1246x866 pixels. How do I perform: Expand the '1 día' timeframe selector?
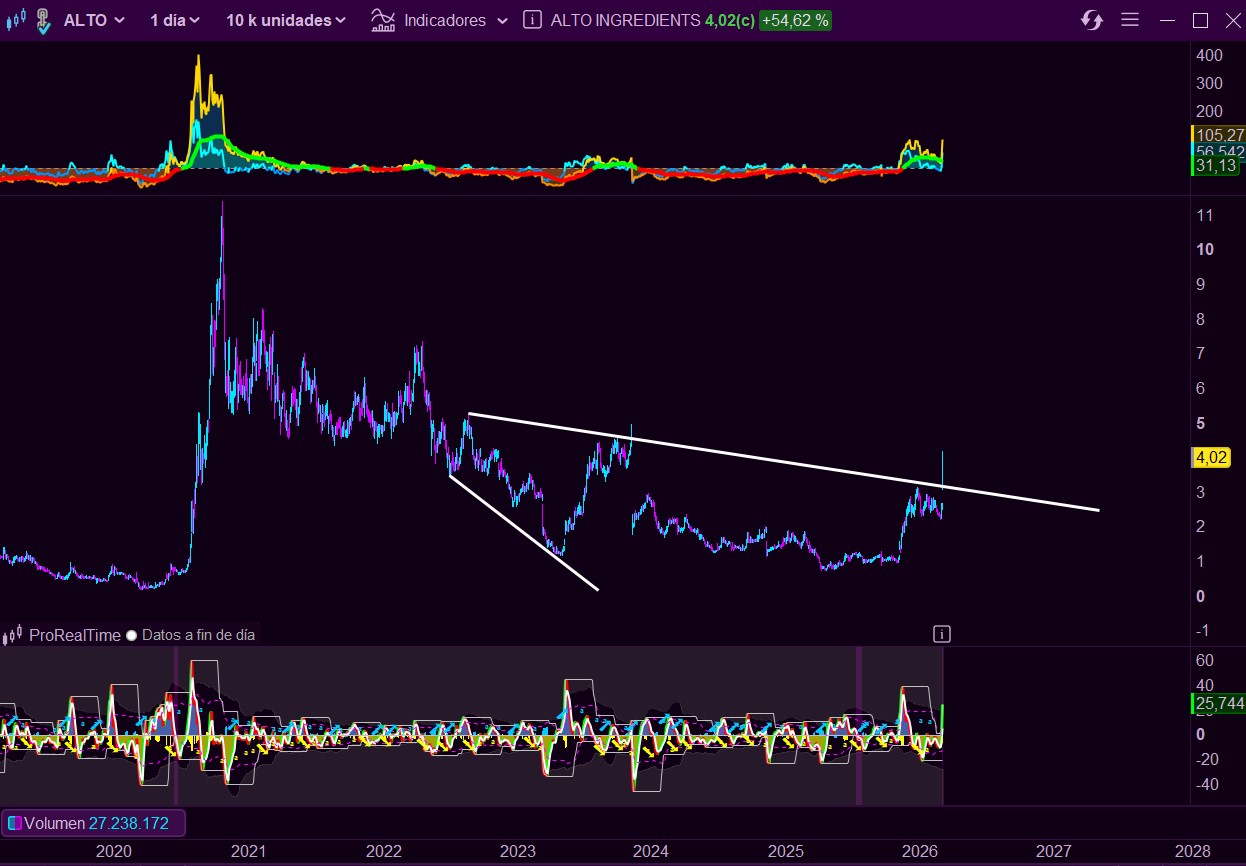coord(175,20)
